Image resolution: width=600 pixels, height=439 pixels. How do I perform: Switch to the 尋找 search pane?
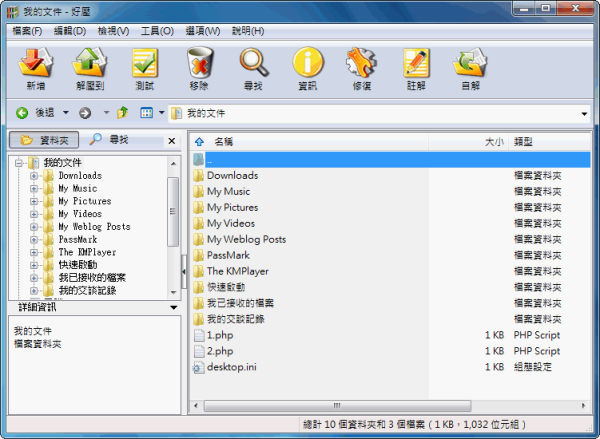coord(109,140)
